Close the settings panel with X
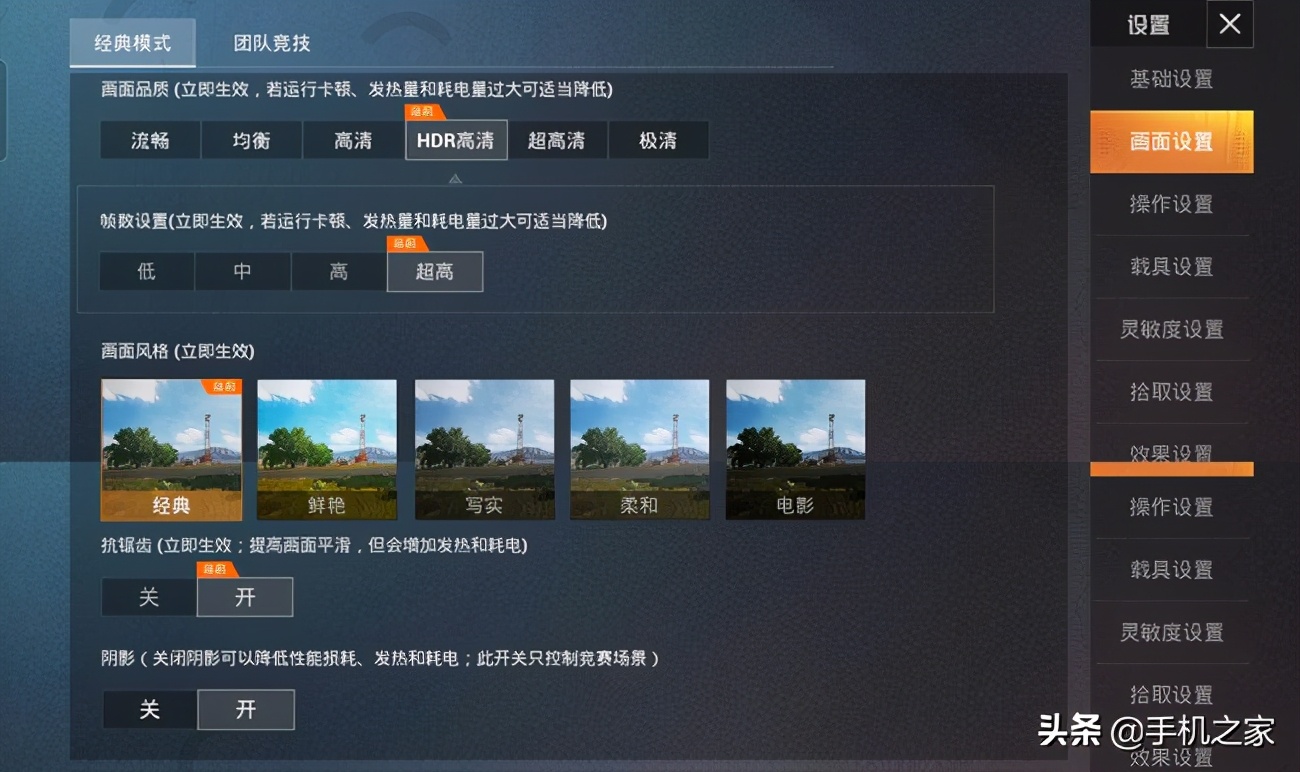This screenshot has height=772, width=1300. [x=1230, y=24]
